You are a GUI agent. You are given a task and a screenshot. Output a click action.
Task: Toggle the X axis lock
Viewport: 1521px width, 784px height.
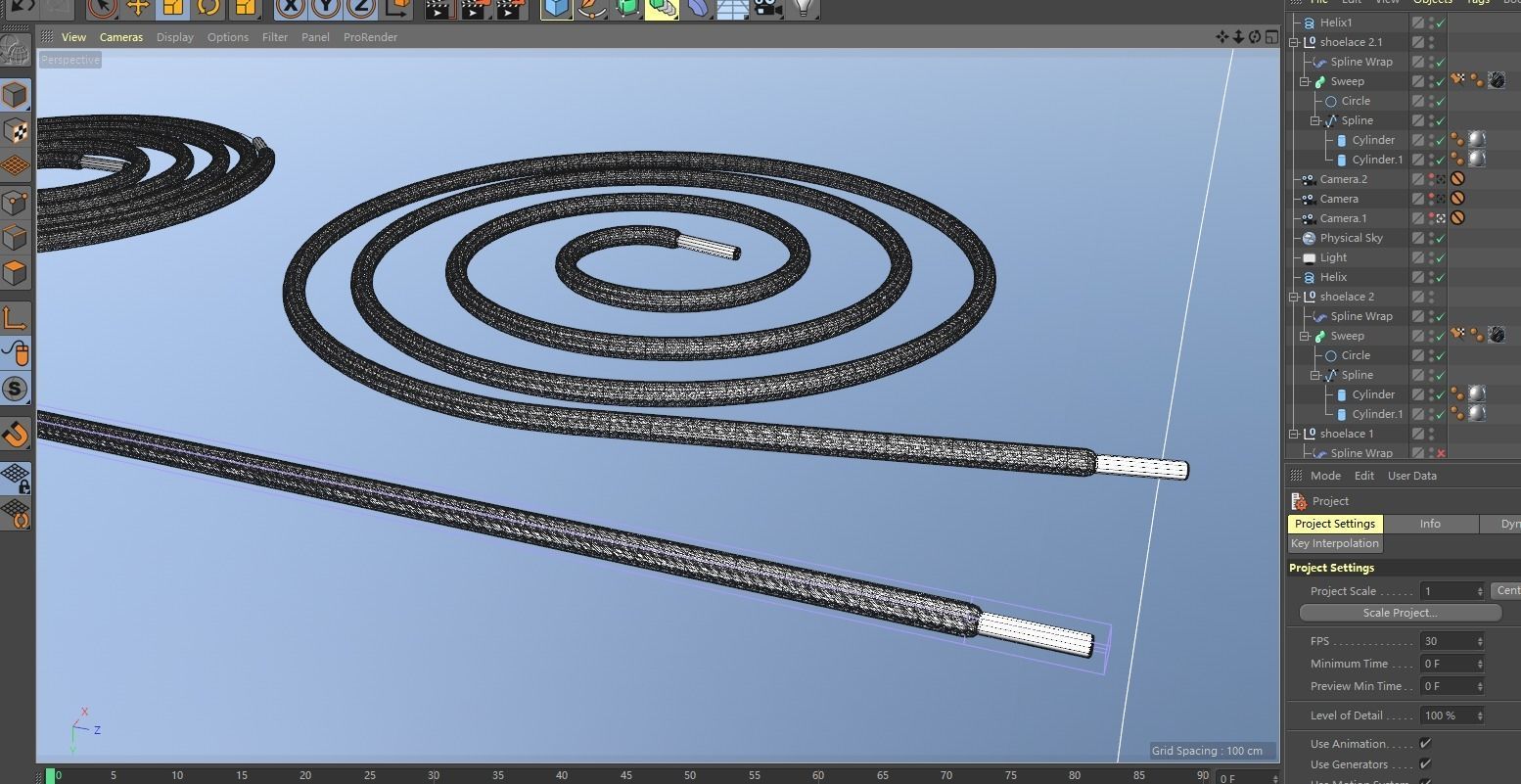coord(290,8)
